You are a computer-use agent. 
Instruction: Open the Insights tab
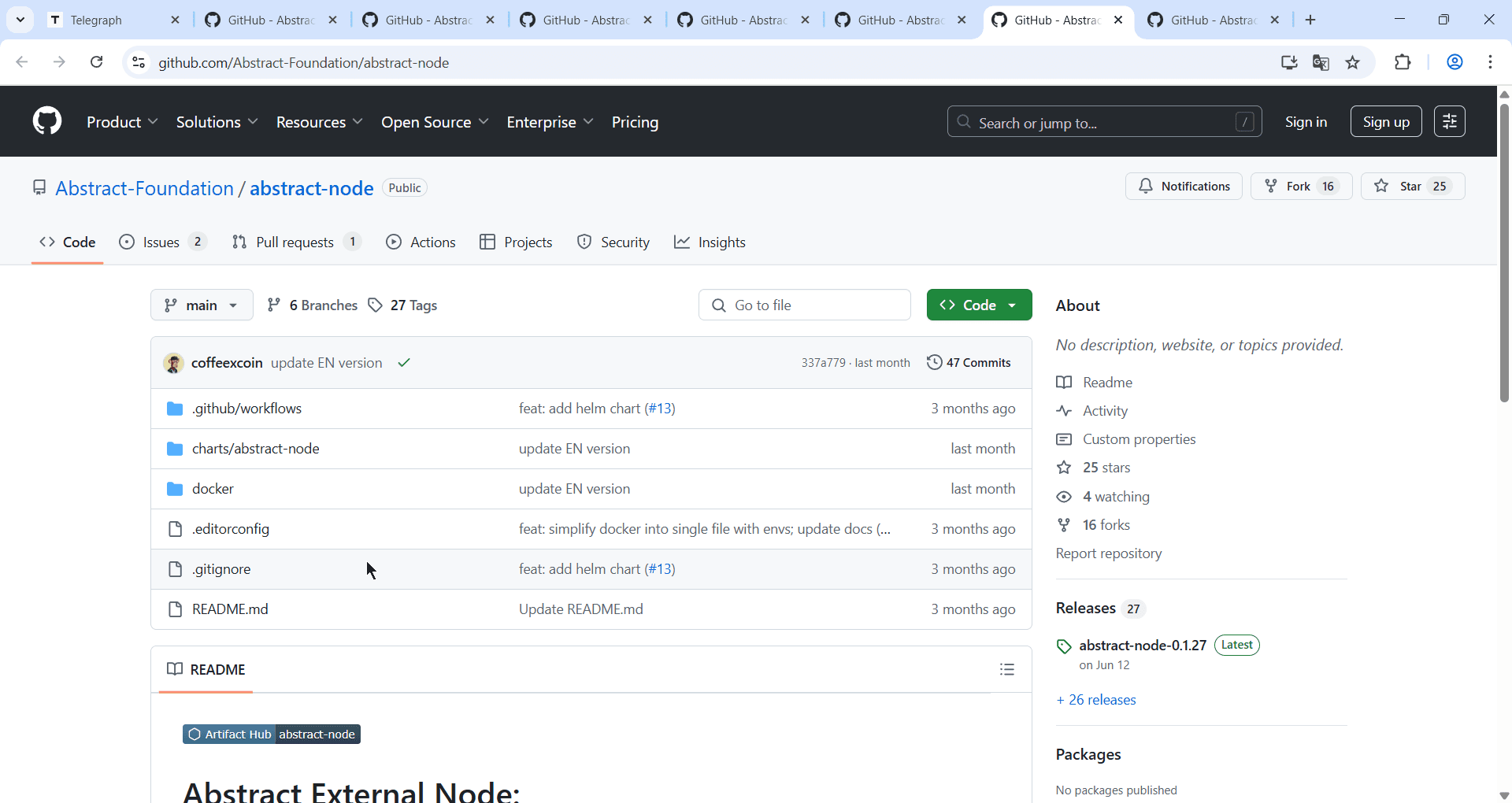coord(710,242)
